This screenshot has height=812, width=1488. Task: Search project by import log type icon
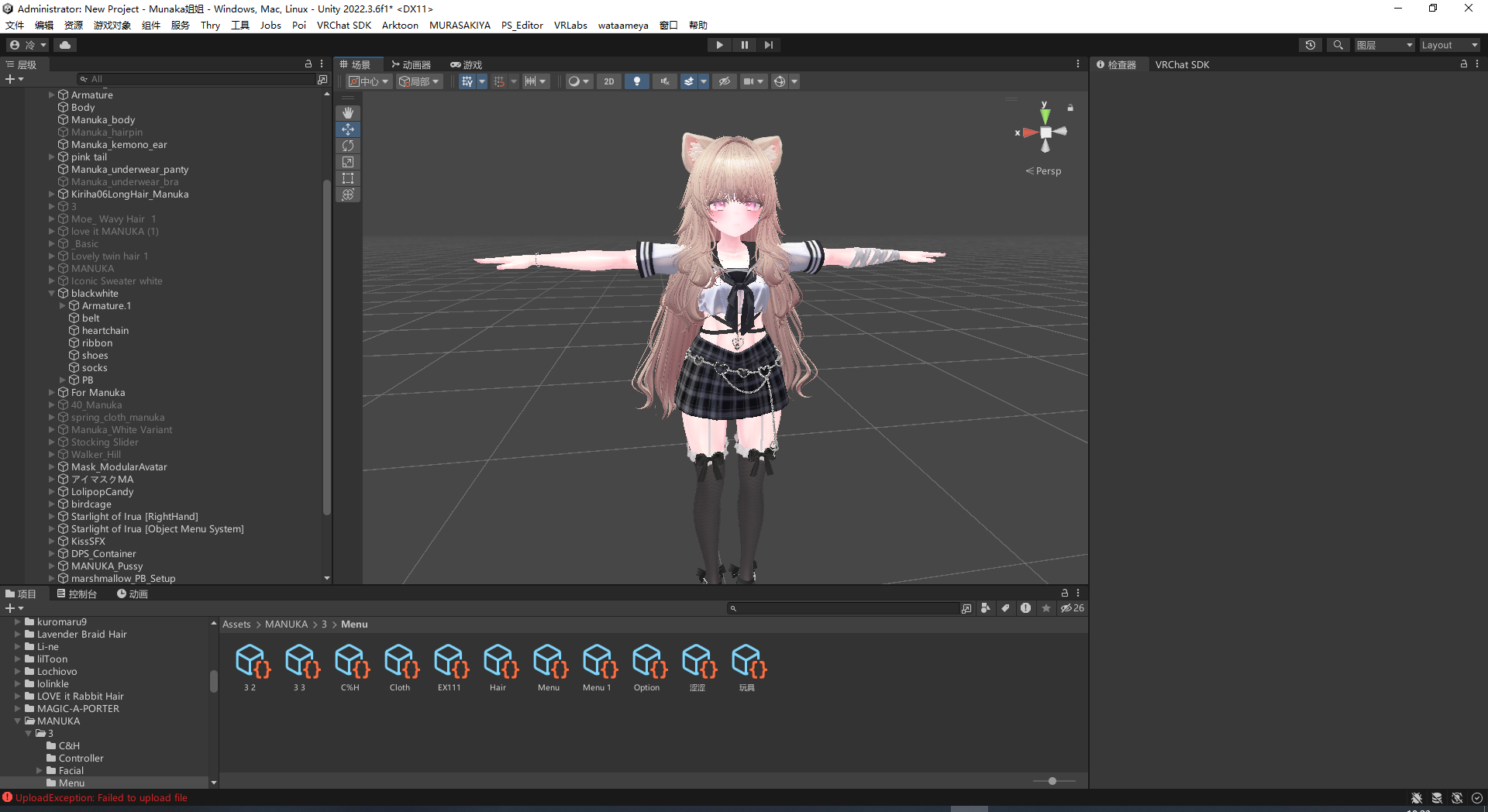pyautogui.click(x=1025, y=608)
